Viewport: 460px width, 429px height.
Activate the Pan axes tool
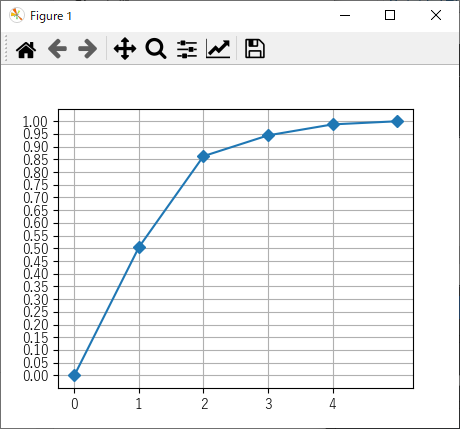(x=125, y=49)
